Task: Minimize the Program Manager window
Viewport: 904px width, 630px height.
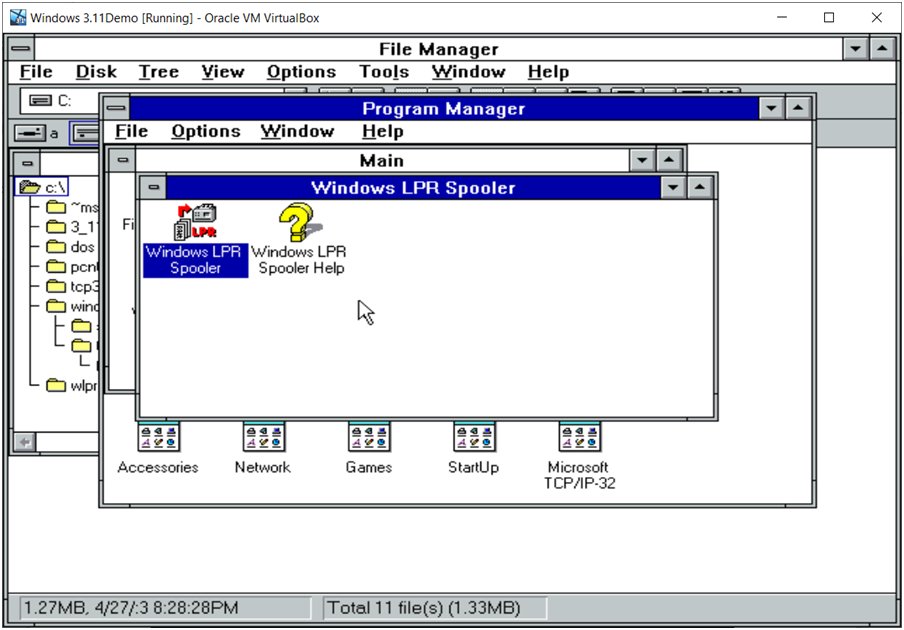Action: click(x=771, y=108)
